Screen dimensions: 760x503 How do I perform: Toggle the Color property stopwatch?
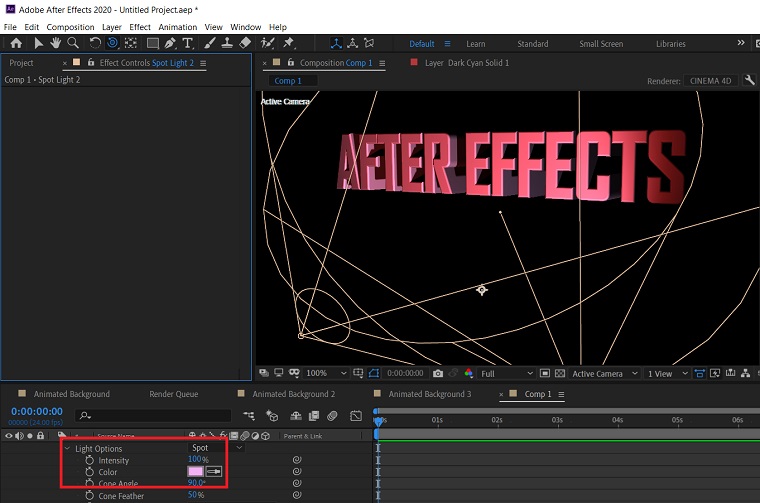tap(89, 472)
